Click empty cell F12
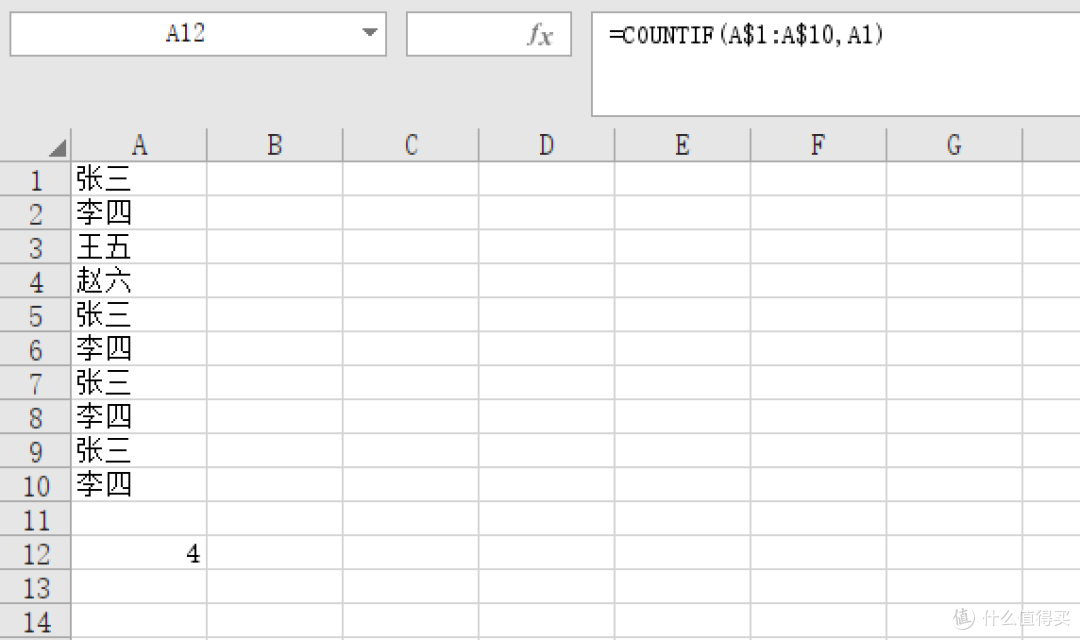Viewport: 1080px width, 640px height. click(x=818, y=553)
